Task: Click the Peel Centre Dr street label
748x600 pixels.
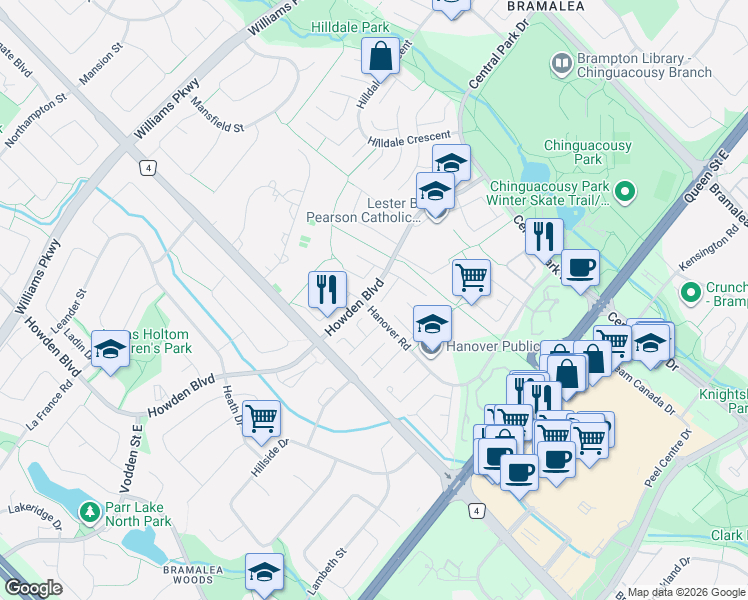Action: point(668,458)
